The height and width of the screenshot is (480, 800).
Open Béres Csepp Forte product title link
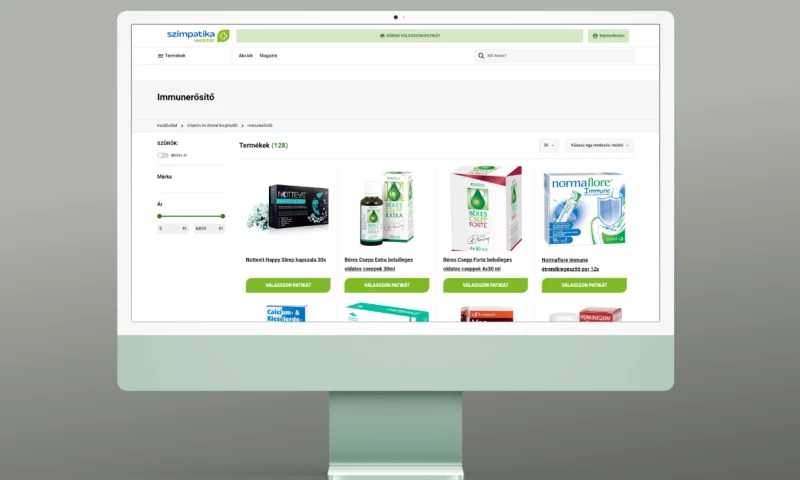tap(478, 264)
